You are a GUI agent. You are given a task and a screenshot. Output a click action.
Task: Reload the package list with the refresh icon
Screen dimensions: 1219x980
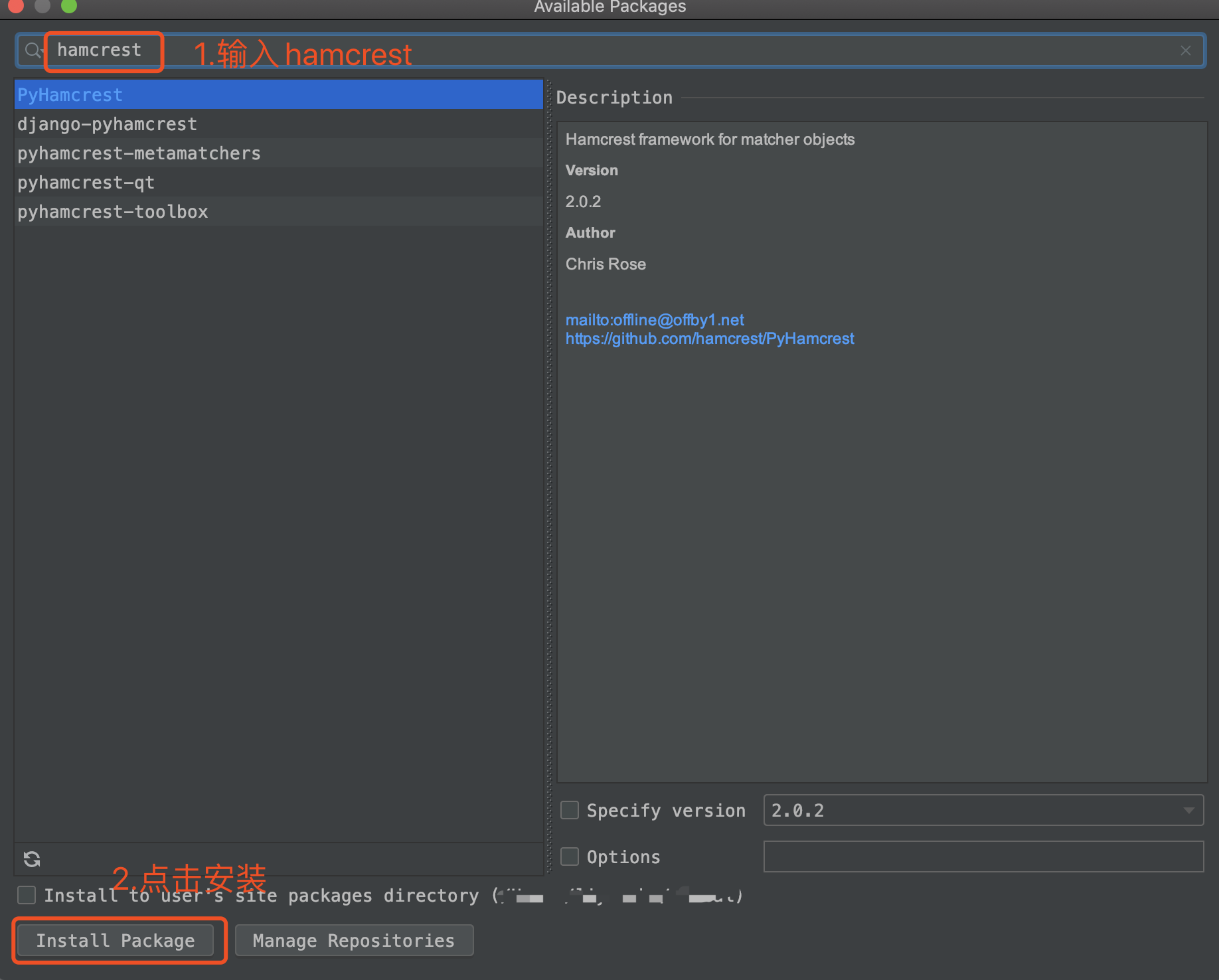coord(32,859)
